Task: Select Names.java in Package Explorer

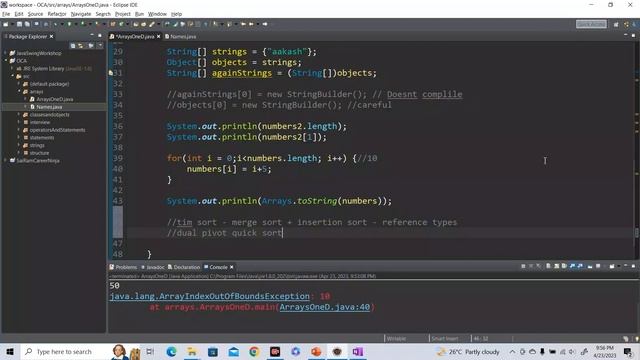Action: pyautogui.click(x=49, y=107)
